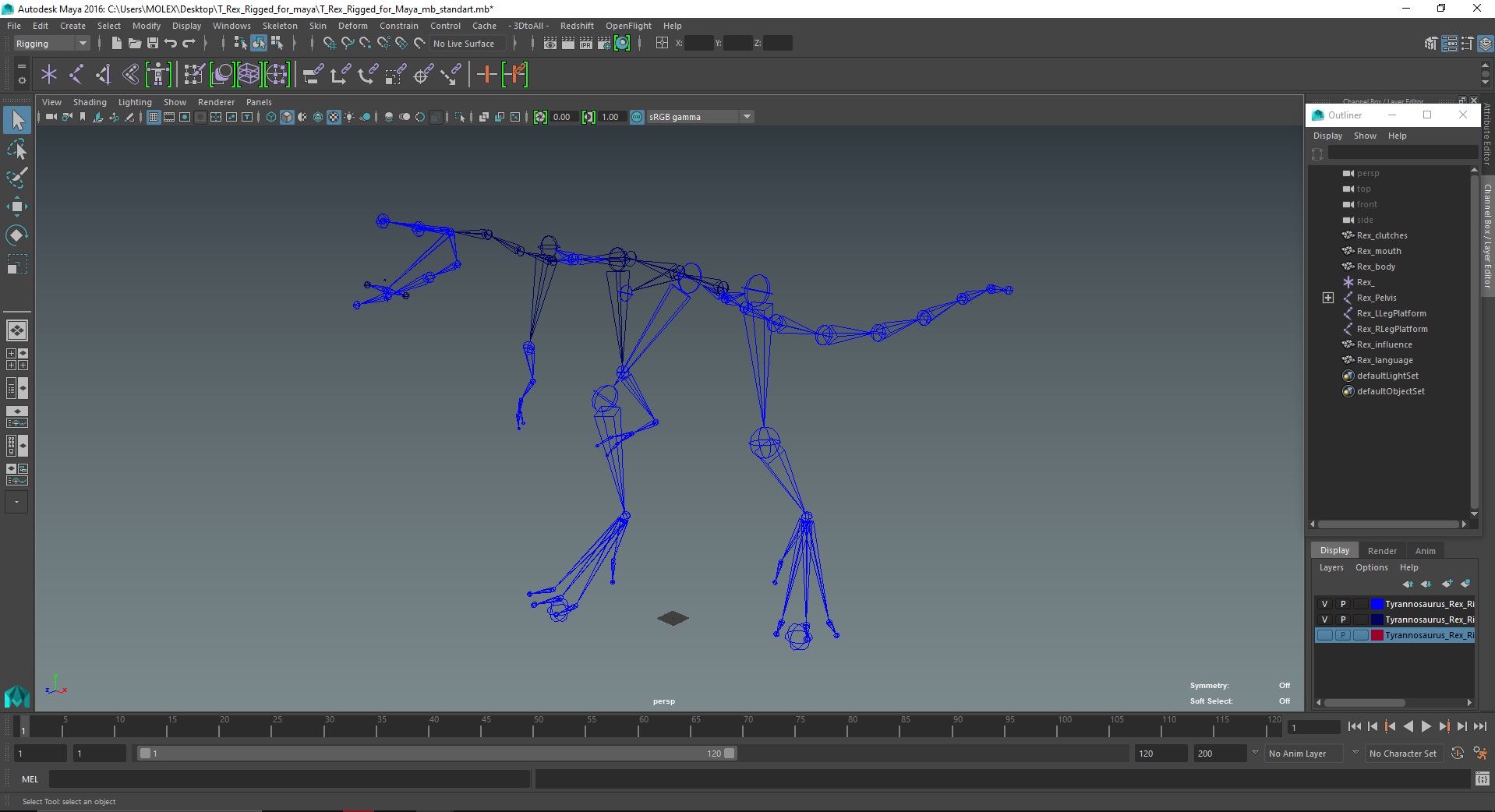Play animation forwards
The height and width of the screenshot is (812, 1495).
(1426, 726)
